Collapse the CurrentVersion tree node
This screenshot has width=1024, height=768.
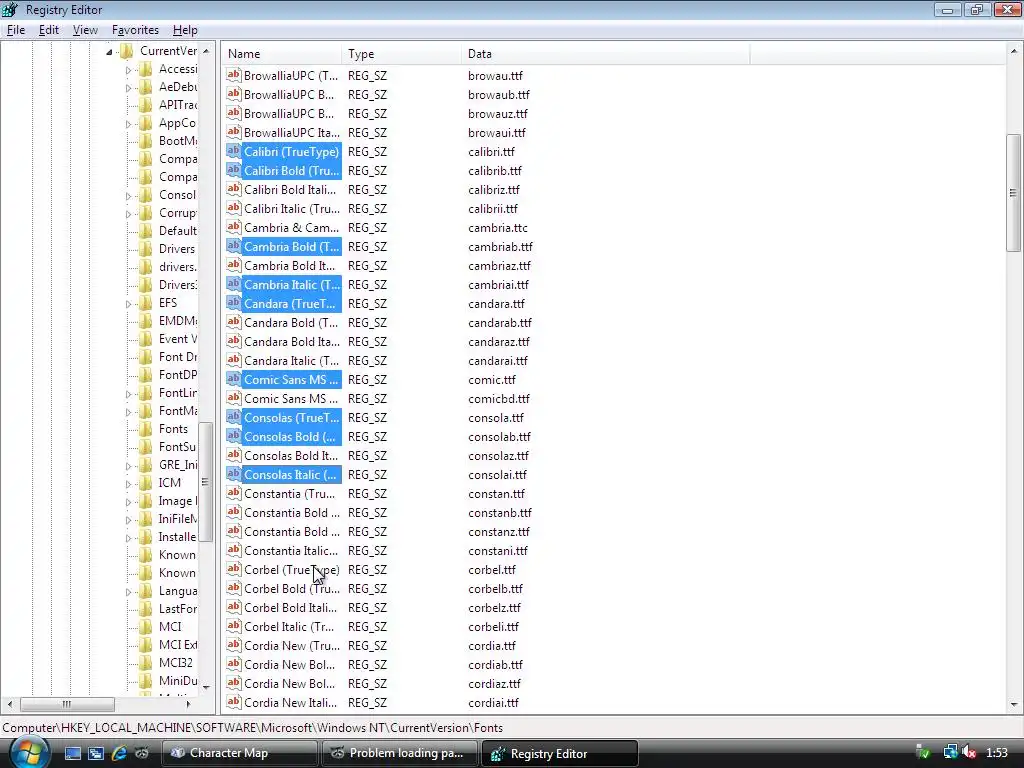pos(109,52)
